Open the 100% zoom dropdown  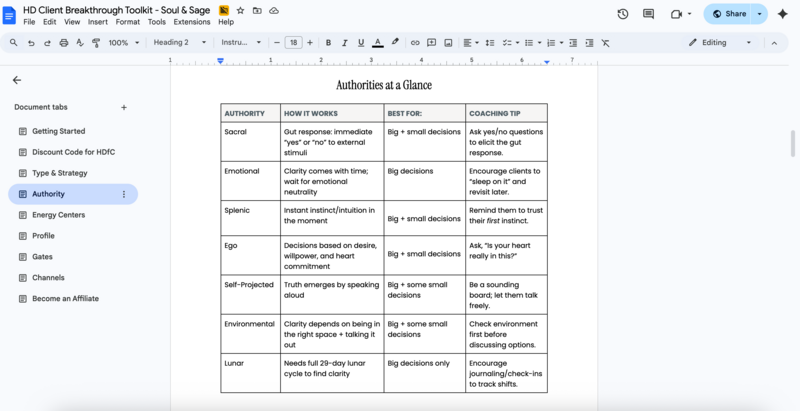(124, 43)
